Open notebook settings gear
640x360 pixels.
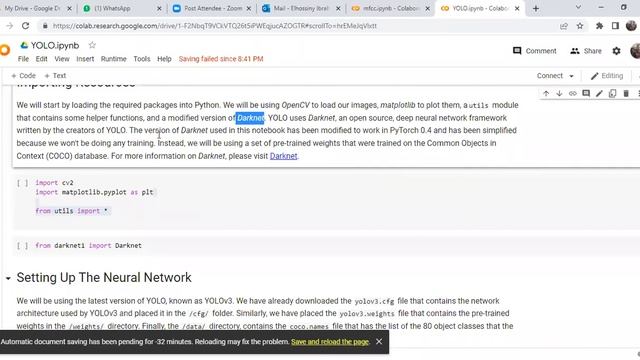616,51
